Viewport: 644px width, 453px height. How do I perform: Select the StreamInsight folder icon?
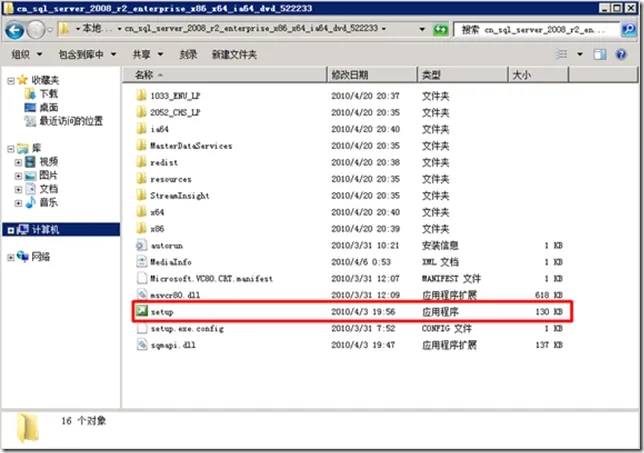tap(141, 195)
